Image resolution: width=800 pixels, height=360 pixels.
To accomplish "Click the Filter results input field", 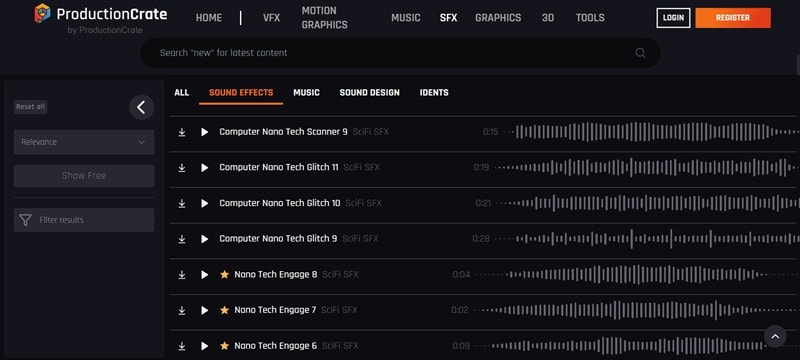I will click(84, 220).
